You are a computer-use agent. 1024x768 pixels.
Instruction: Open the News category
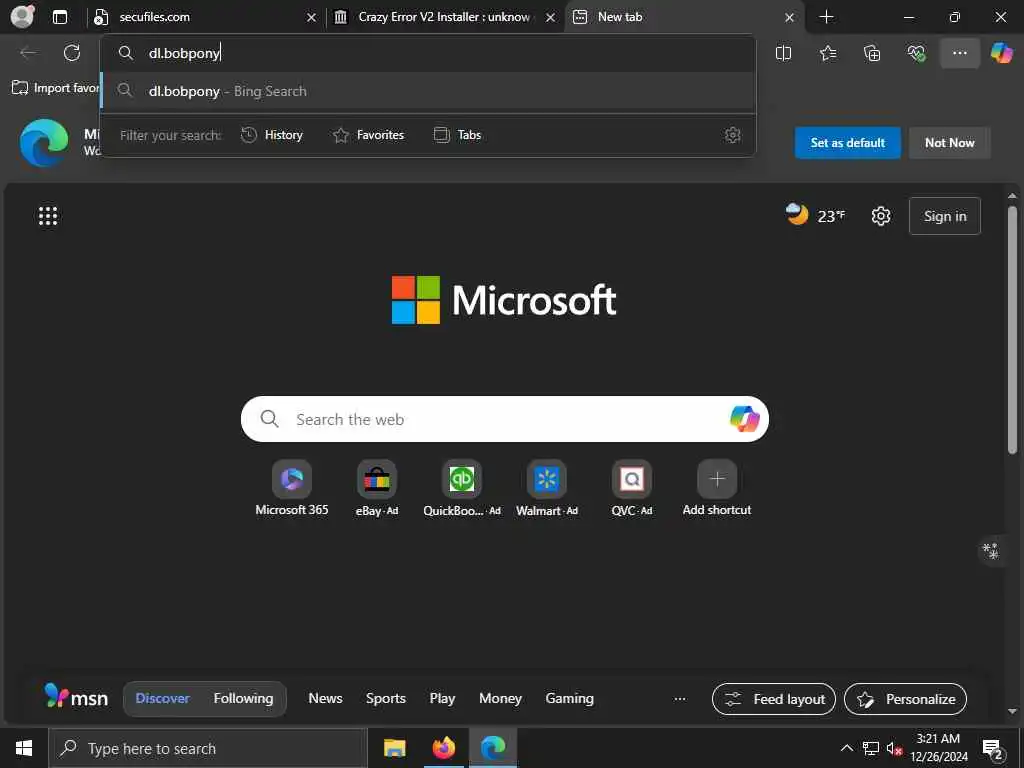click(x=325, y=698)
